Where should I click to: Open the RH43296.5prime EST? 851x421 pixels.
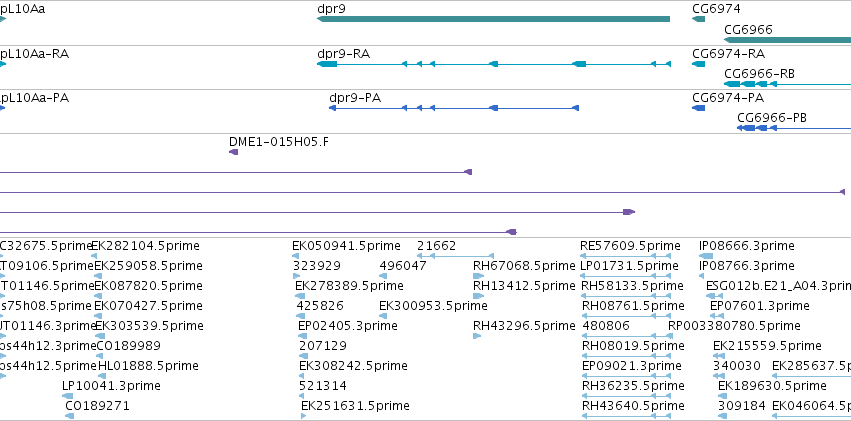[524, 326]
